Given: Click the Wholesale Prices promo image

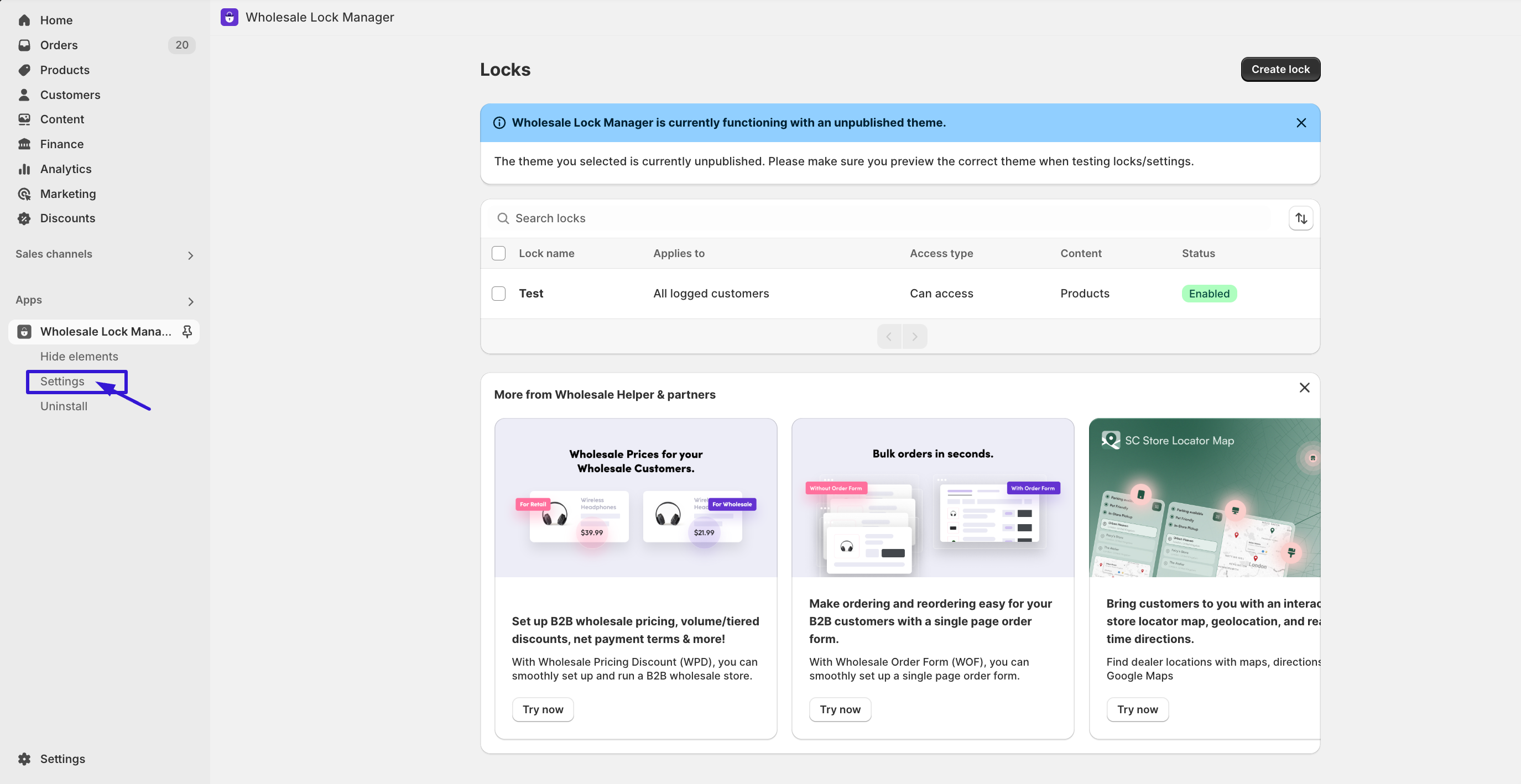Looking at the screenshot, I should click(636, 498).
